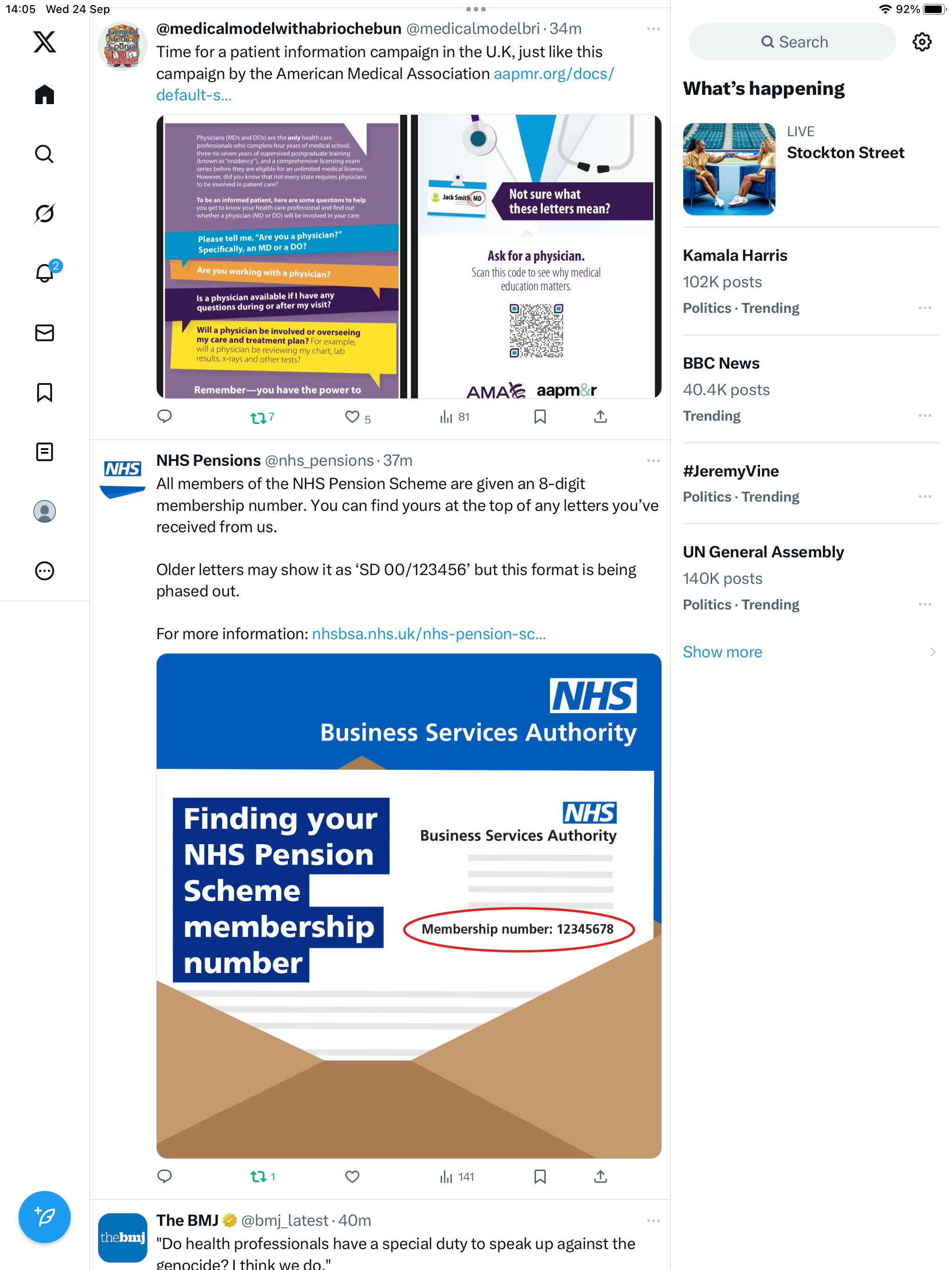Open the Grok icon in sidebar
Image resolution: width=952 pixels, height=1270 pixels.
point(44,213)
